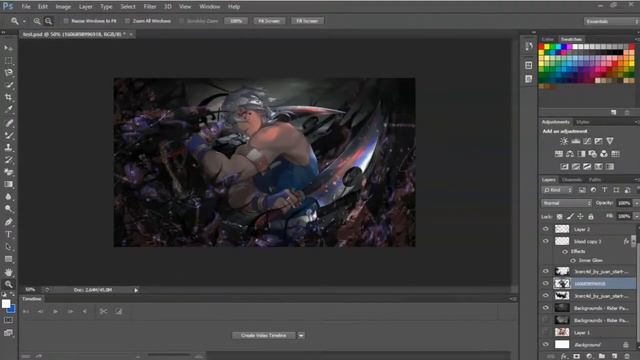Select the Move tool
This screenshot has height=360, width=640.
click(x=8, y=48)
